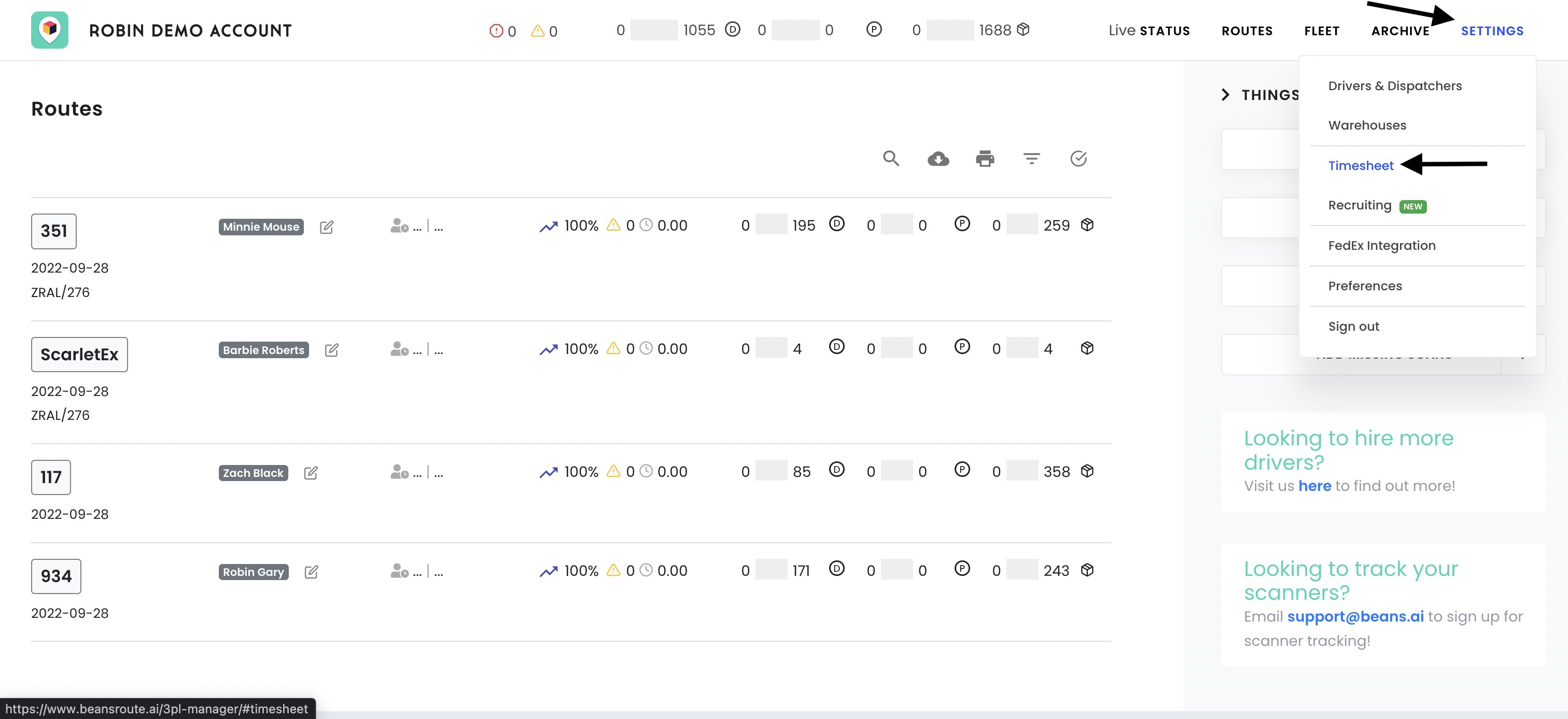This screenshot has height=719, width=1568.
Task: Select Timesheet from settings menu
Action: coord(1361,165)
